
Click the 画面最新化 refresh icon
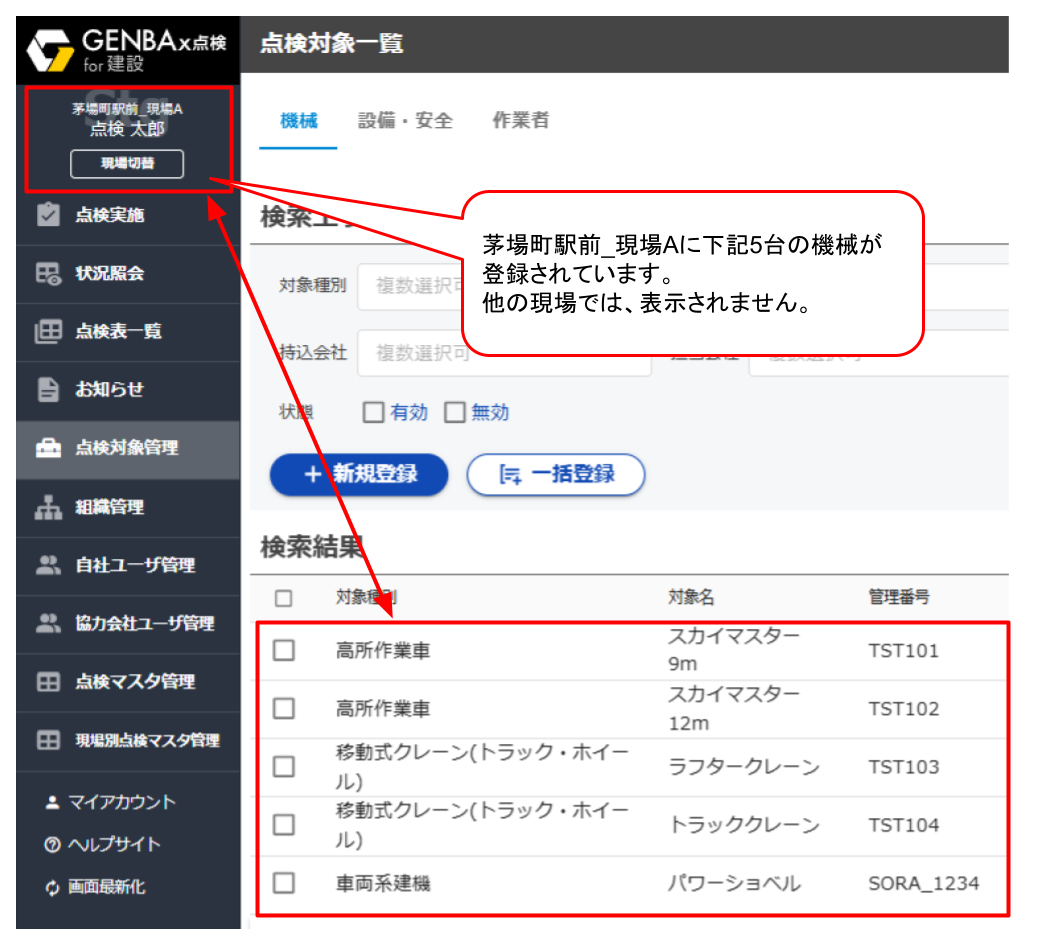pyautogui.click(x=53, y=887)
